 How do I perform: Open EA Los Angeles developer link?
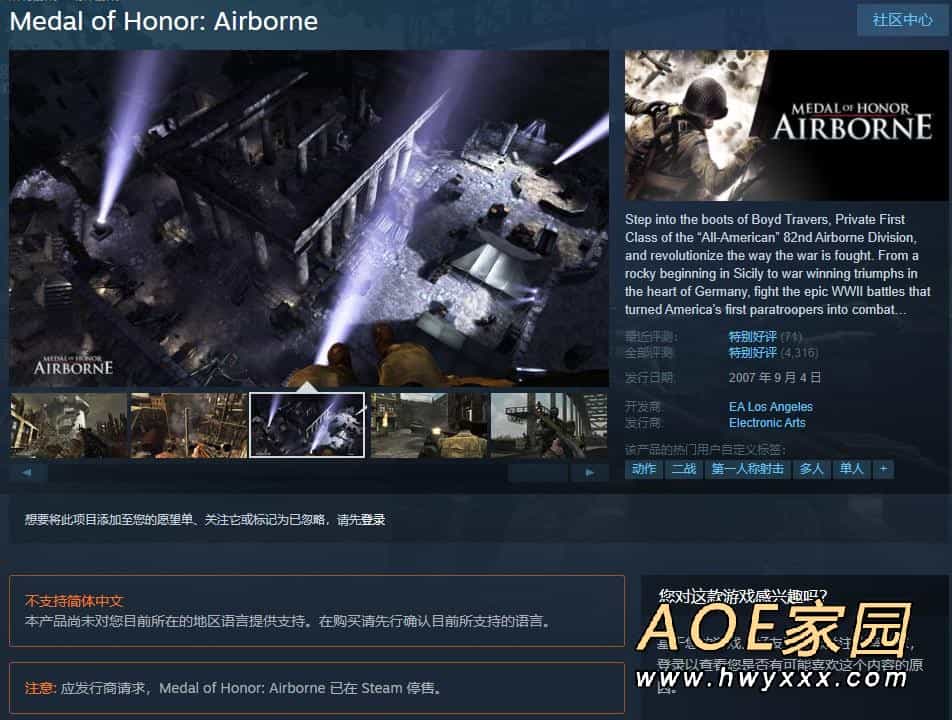point(770,407)
